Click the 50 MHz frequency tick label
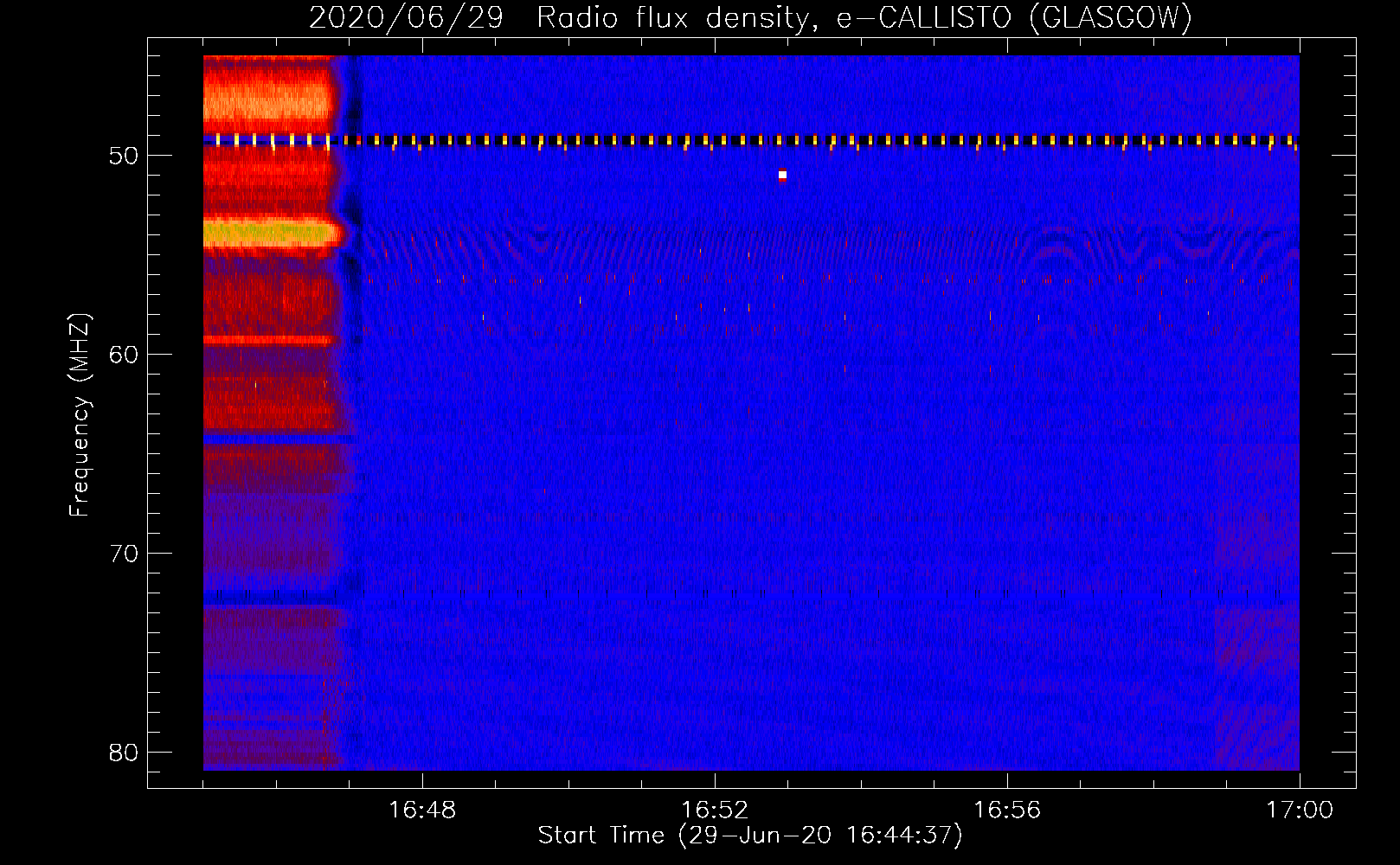Viewport: 1400px width, 865px height. pyautogui.click(x=124, y=156)
